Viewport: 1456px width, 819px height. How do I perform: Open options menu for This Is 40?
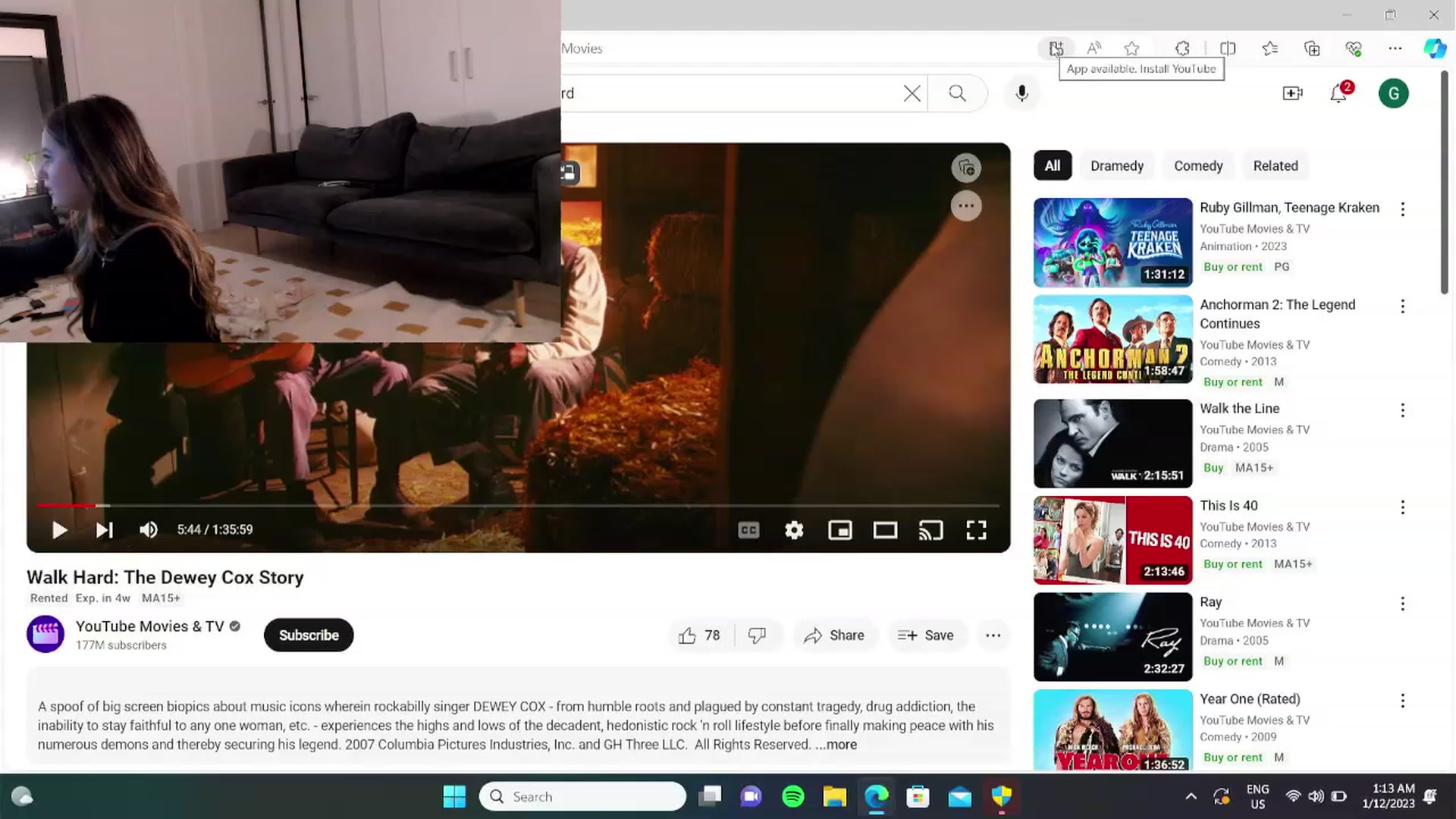[1402, 507]
